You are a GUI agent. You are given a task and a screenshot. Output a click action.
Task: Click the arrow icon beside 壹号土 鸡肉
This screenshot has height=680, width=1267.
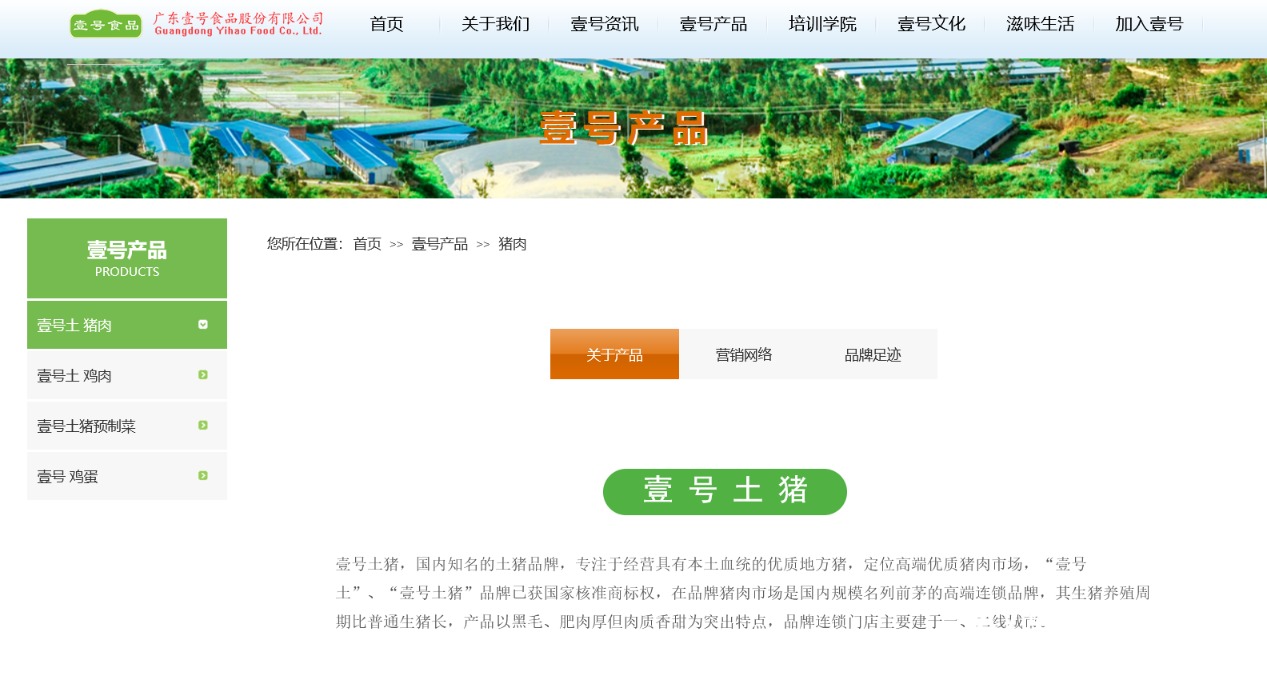(203, 374)
